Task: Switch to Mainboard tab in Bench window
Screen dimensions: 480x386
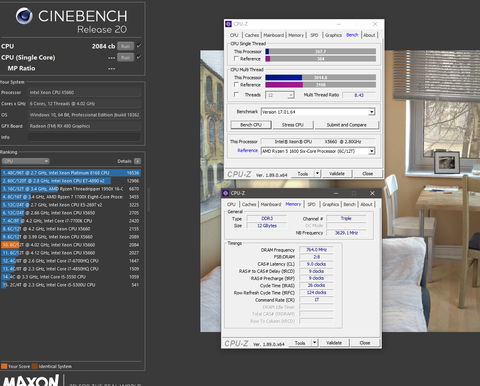Action: tap(274, 35)
